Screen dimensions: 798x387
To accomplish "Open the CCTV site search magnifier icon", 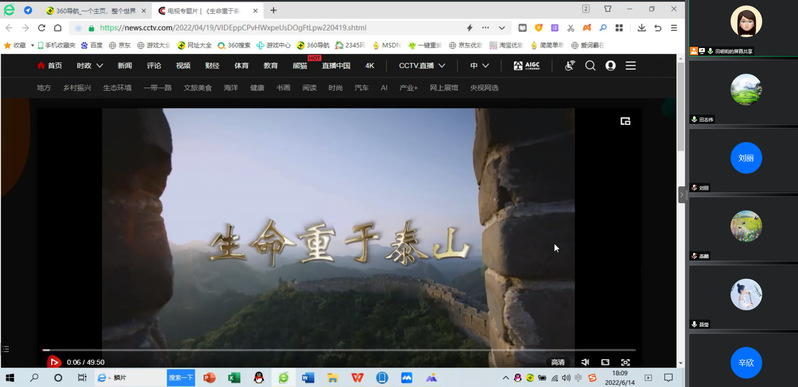I will [590, 66].
